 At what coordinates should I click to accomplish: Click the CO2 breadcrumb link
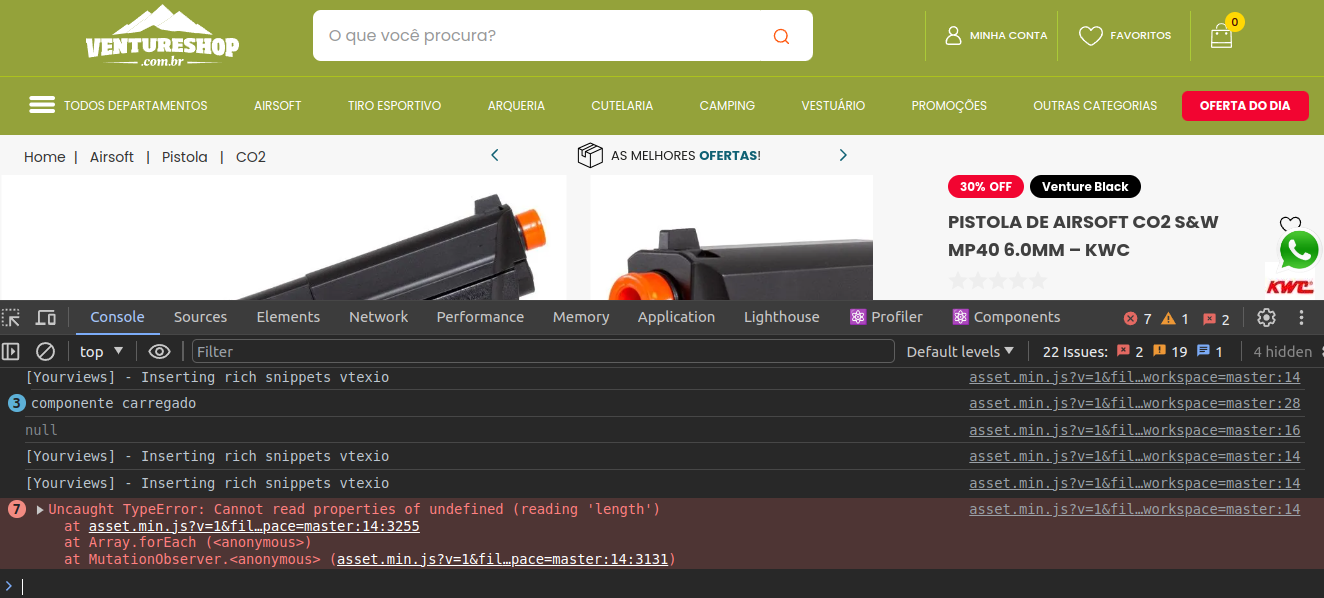pyautogui.click(x=251, y=157)
